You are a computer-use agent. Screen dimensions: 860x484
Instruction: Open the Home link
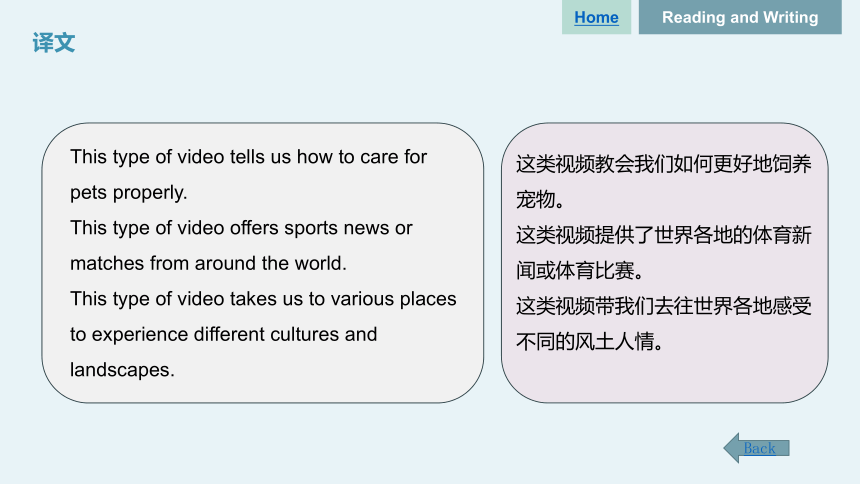(x=596, y=18)
